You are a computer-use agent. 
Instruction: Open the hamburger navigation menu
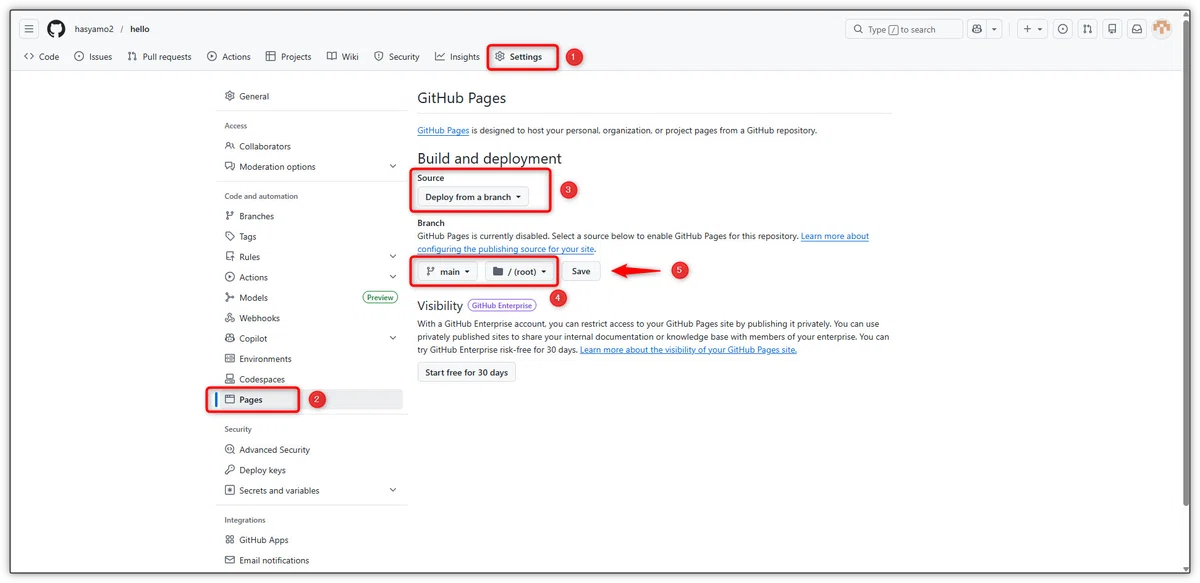(x=29, y=29)
